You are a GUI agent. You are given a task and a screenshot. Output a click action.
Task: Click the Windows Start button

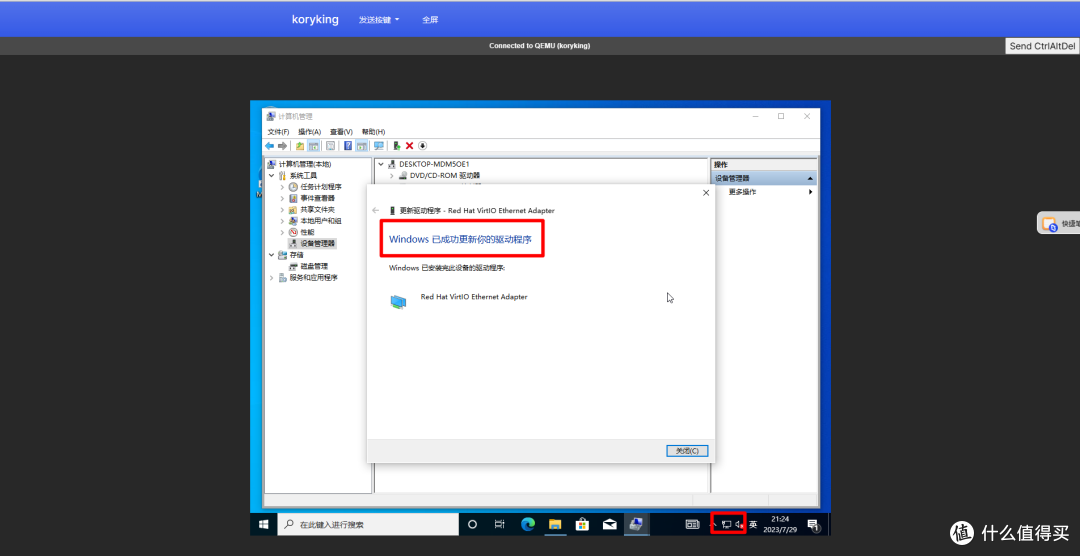point(263,524)
